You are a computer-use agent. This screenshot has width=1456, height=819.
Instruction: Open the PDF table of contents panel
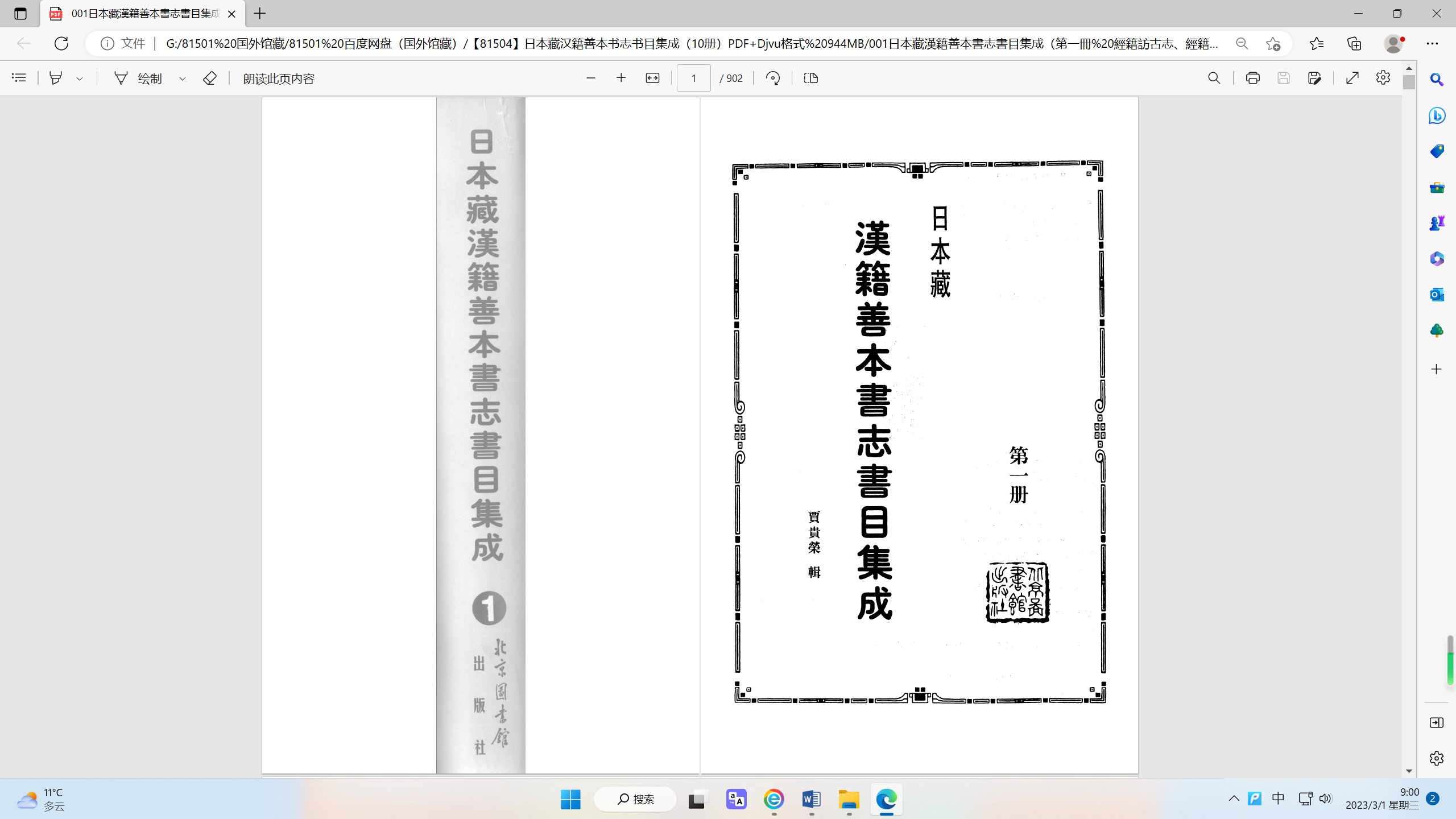(19, 78)
